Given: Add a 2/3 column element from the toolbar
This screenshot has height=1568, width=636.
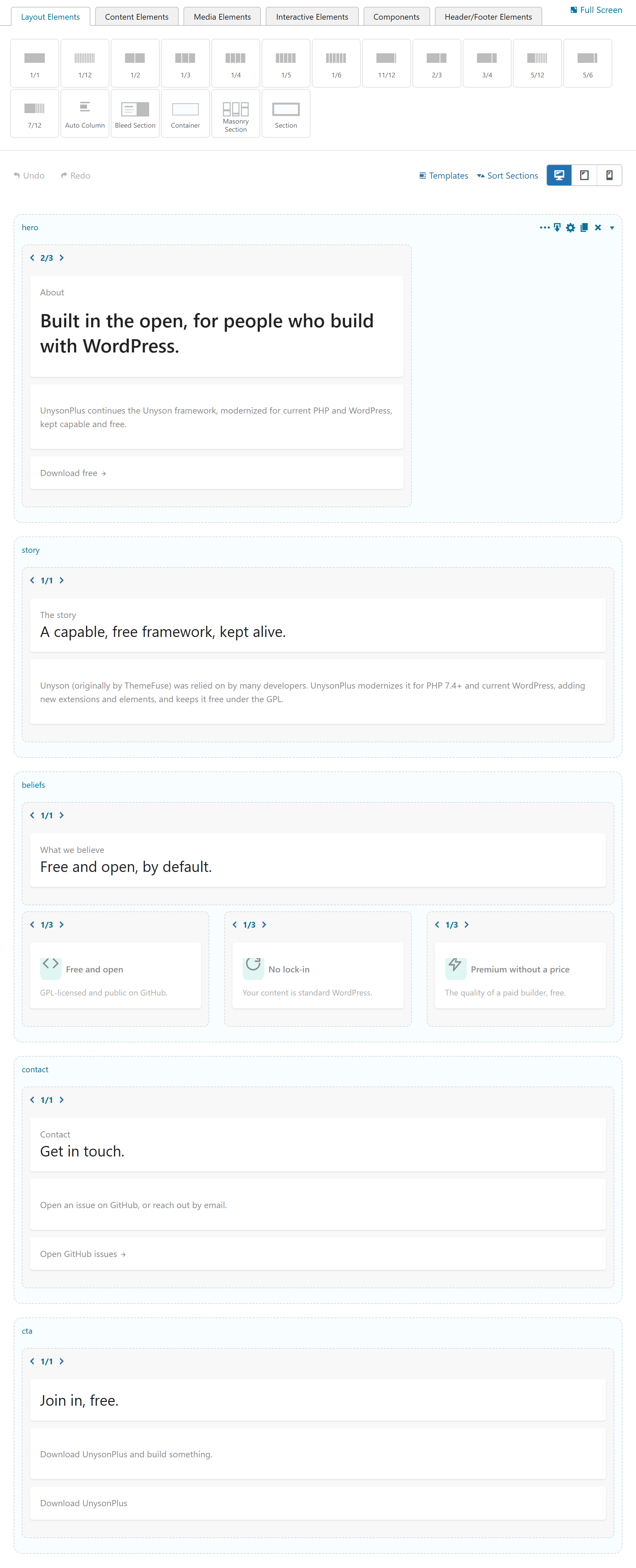Looking at the screenshot, I should [x=437, y=63].
